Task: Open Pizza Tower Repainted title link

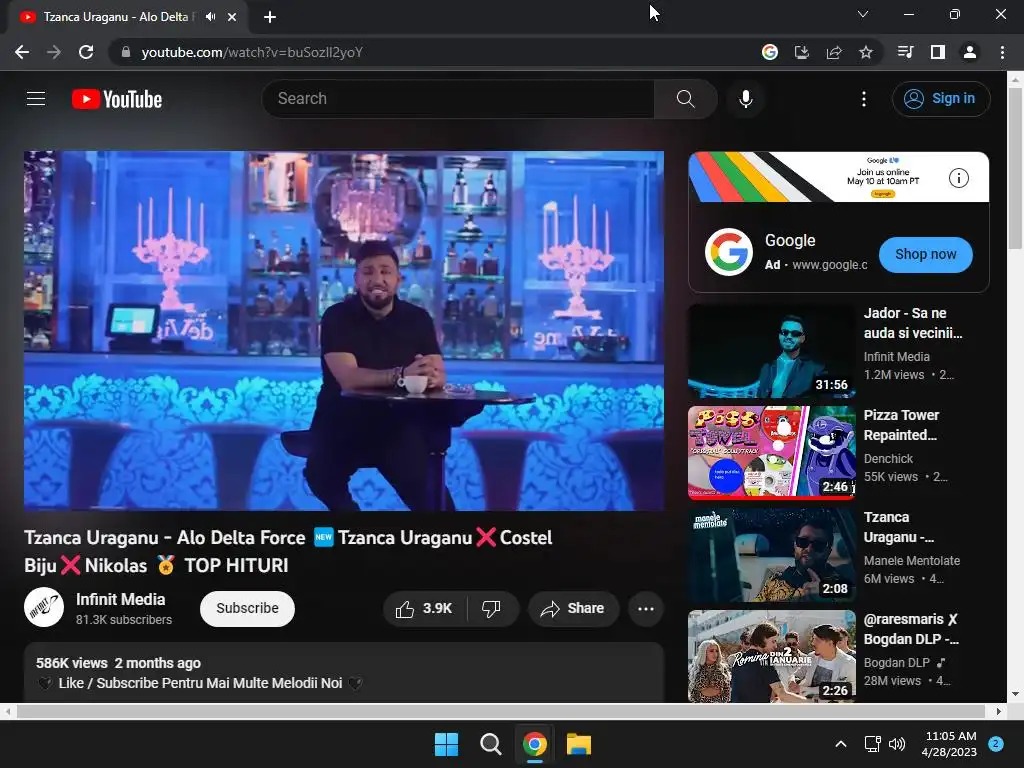Action: point(901,425)
